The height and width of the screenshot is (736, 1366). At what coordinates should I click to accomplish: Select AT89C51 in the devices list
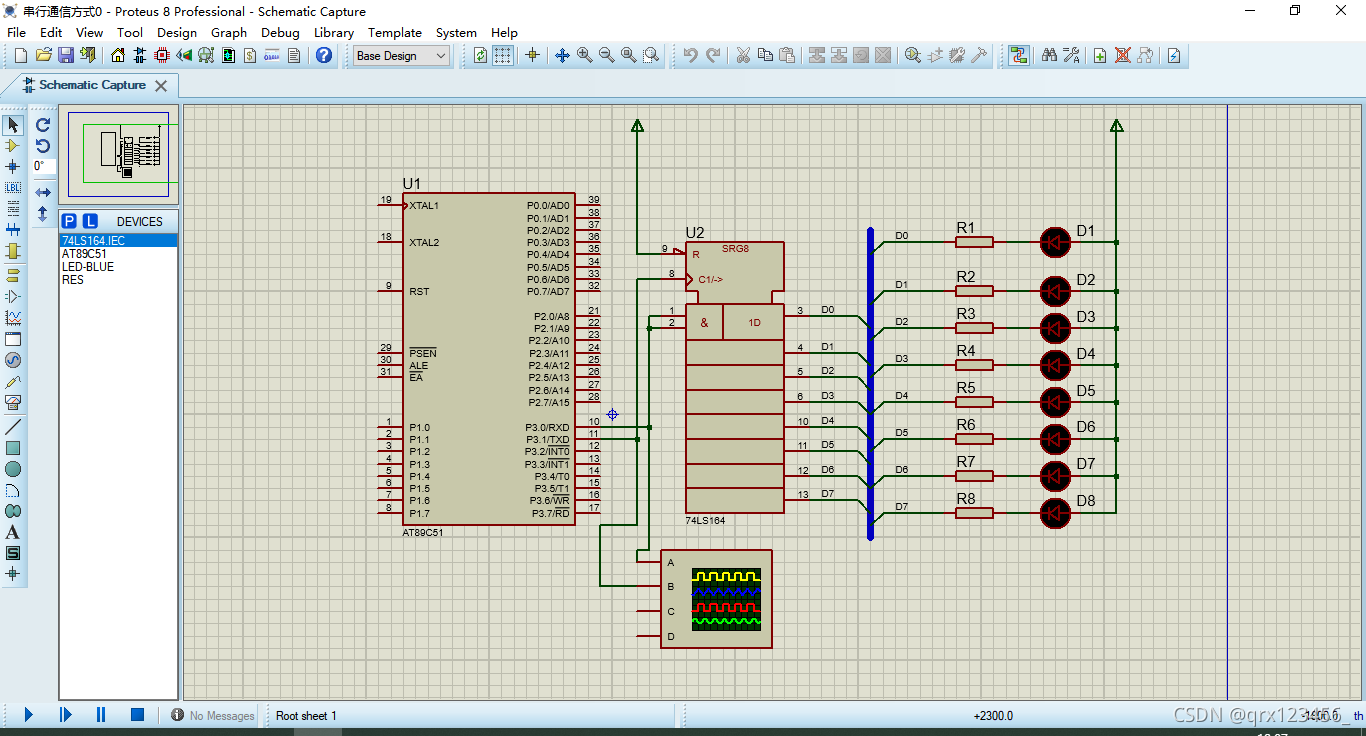pyautogui.click(x=118, y=254)
